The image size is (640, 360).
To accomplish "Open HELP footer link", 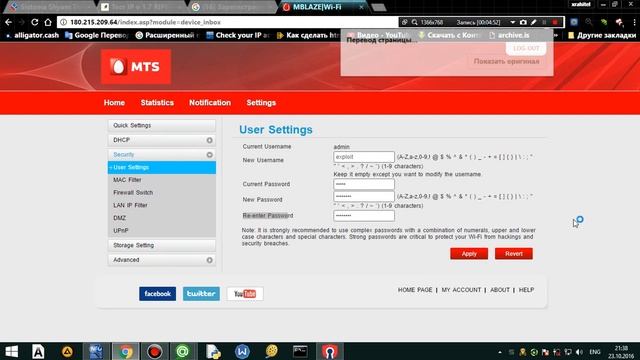I will pyautogui.click(x=526, y=290).
